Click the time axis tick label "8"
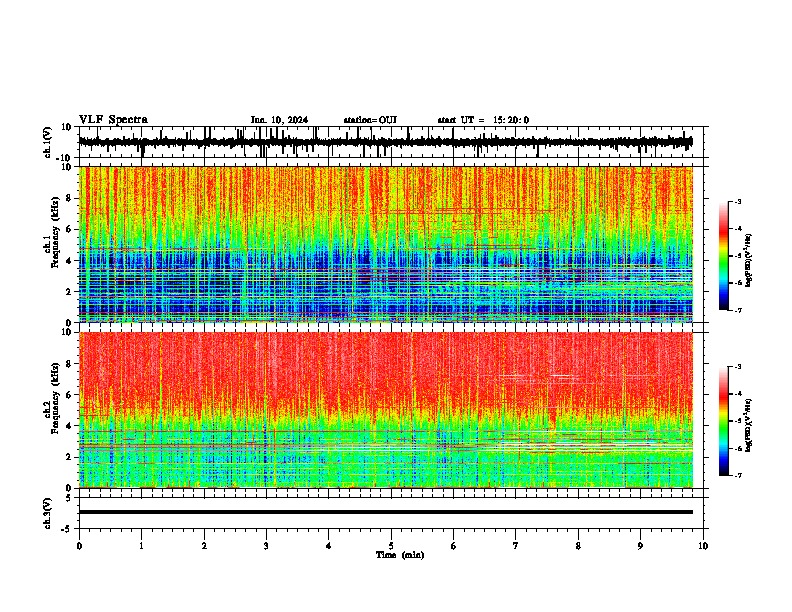This screenshot has width=792, height=612. 578,546
